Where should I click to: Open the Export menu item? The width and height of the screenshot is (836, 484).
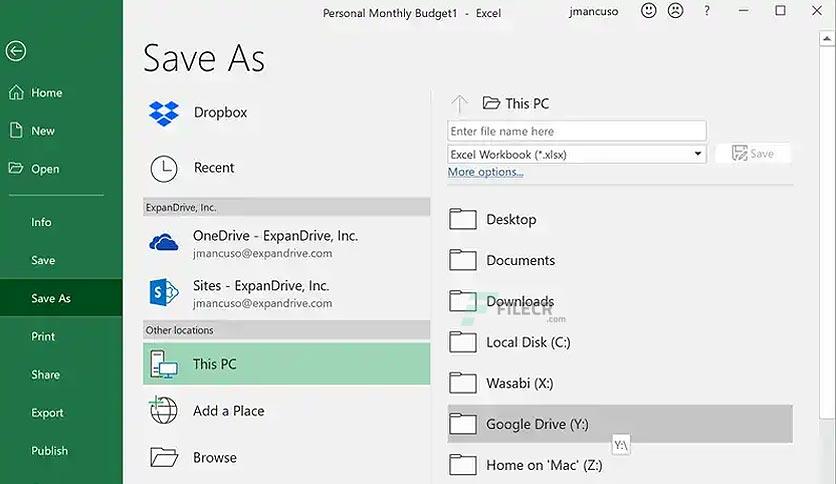pos(47,413)
